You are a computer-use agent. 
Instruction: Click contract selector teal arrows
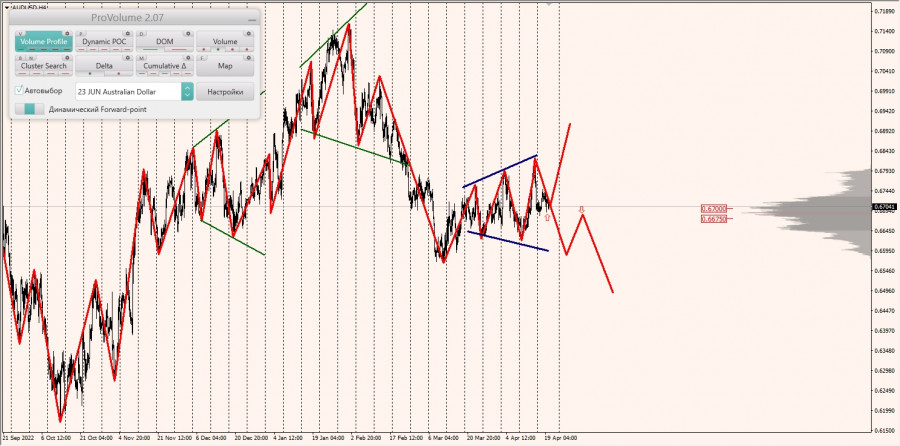187,92
